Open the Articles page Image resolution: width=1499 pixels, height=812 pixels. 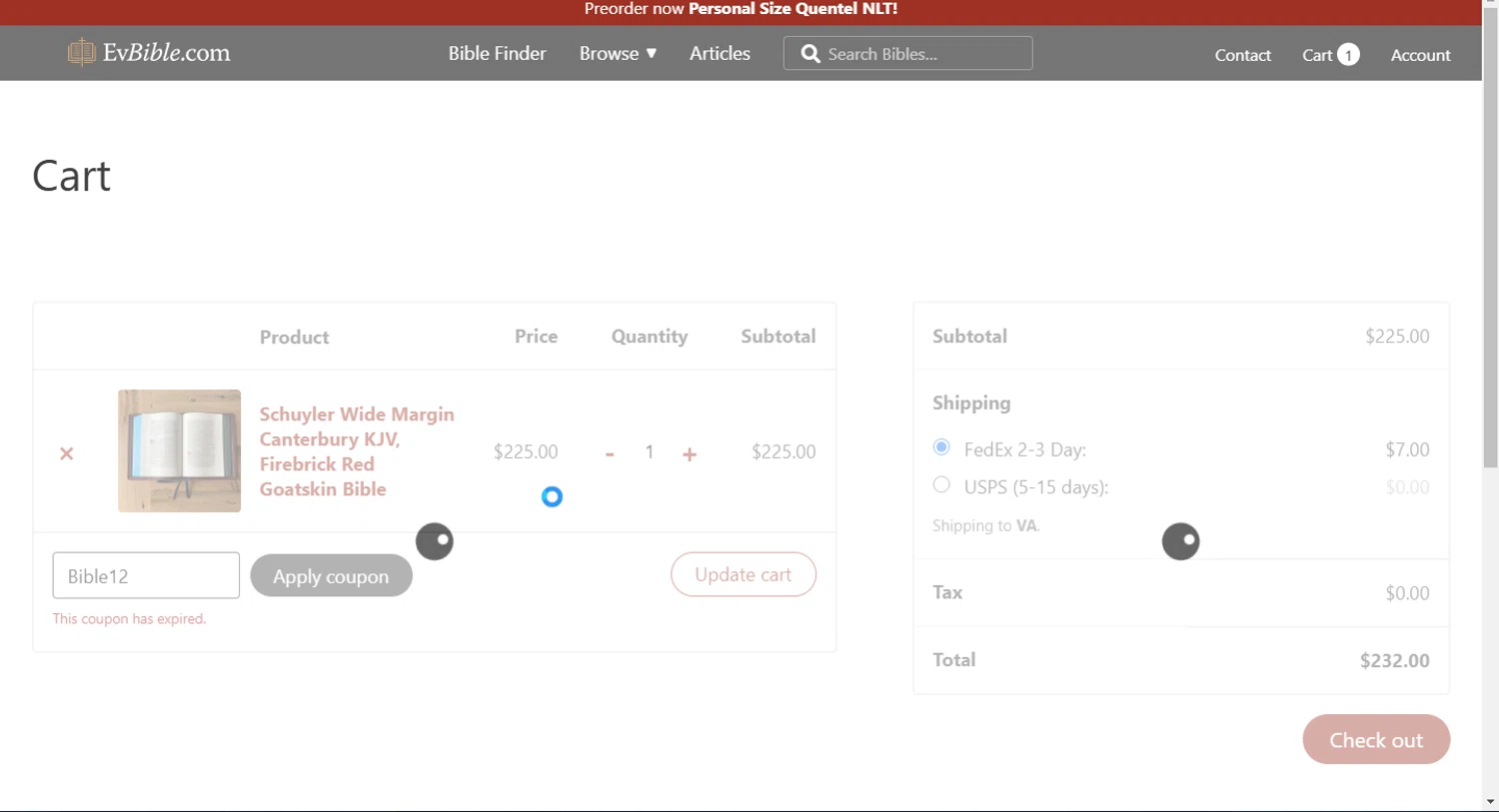[x=720, y=54]
